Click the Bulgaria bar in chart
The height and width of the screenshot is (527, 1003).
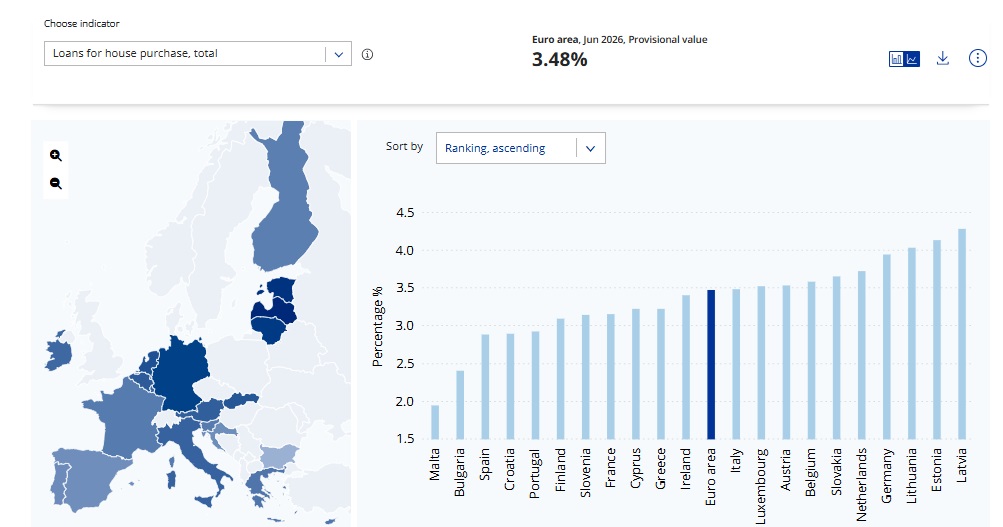tap(460, 405)
